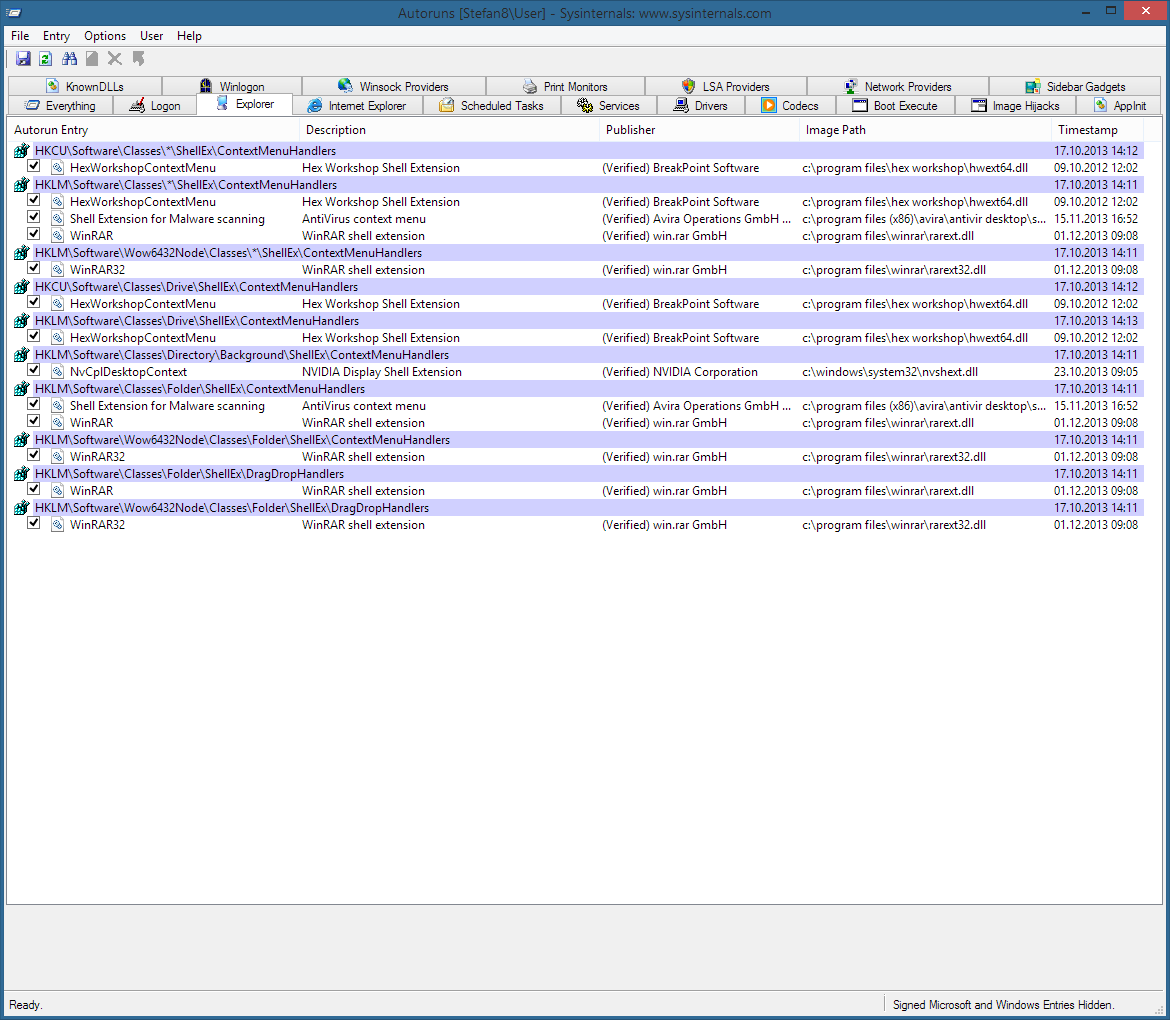The width and height of the screenshot is (1170, 1020).
Task: Sort by Description column header
Action: 449,130
